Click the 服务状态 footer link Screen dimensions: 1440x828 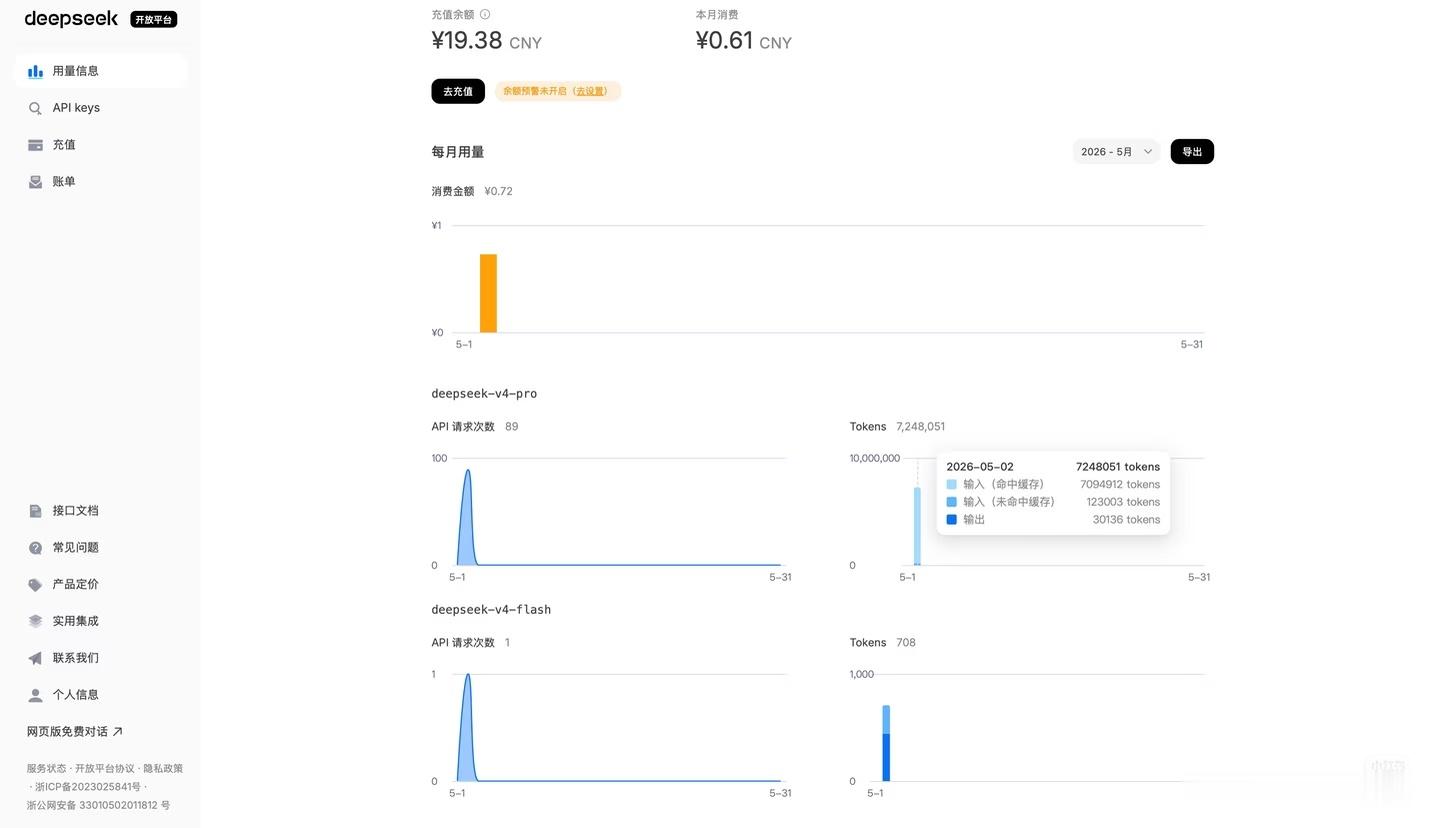coord(46,769)
